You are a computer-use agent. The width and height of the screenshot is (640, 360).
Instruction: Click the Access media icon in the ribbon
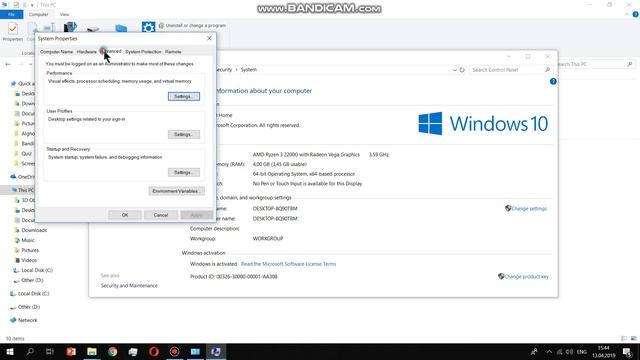pyautogui.click(x=70, y=27)
